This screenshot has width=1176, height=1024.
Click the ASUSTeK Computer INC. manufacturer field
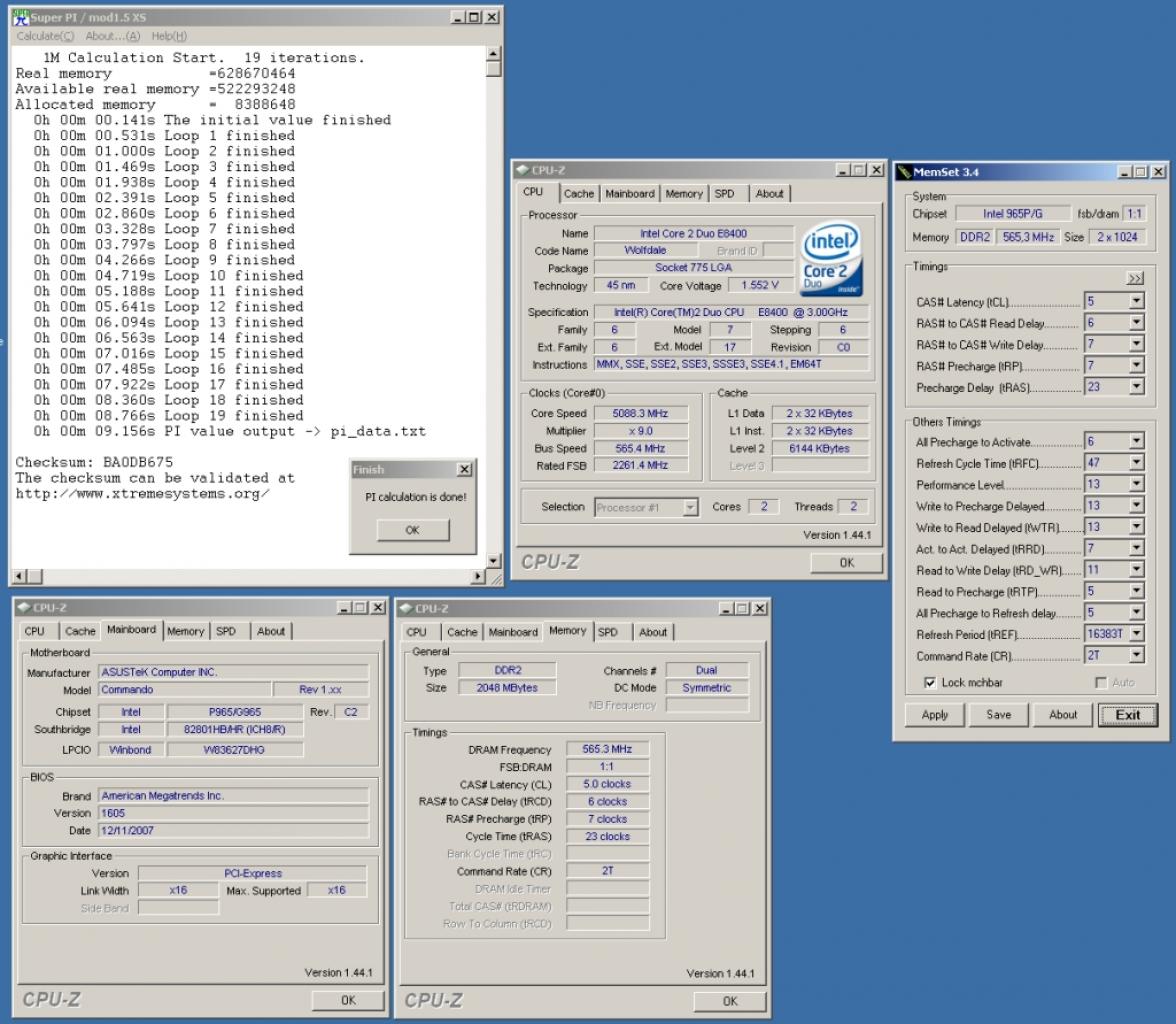(234, 672)
